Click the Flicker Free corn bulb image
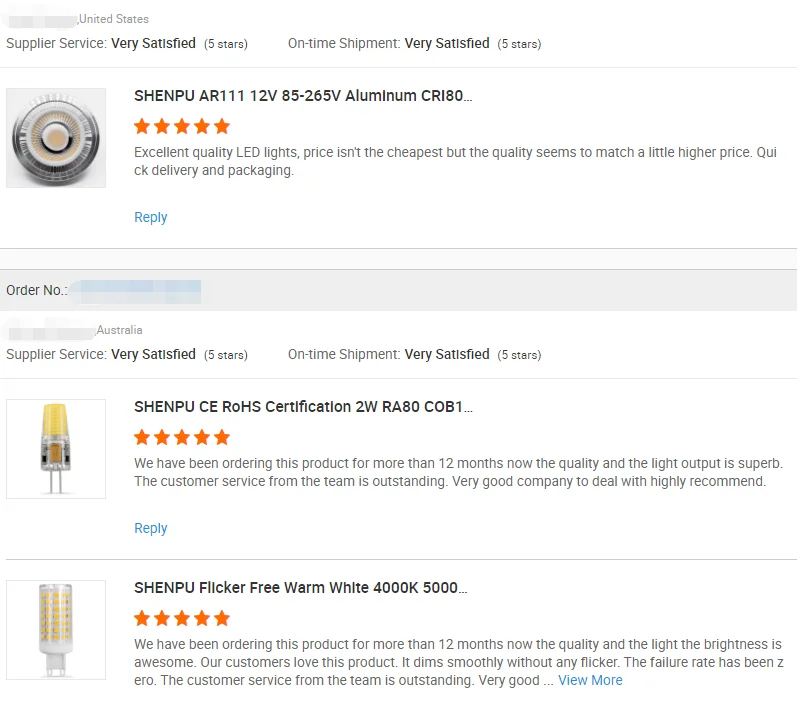The image size is (797, 704). [x=56, y=630]
